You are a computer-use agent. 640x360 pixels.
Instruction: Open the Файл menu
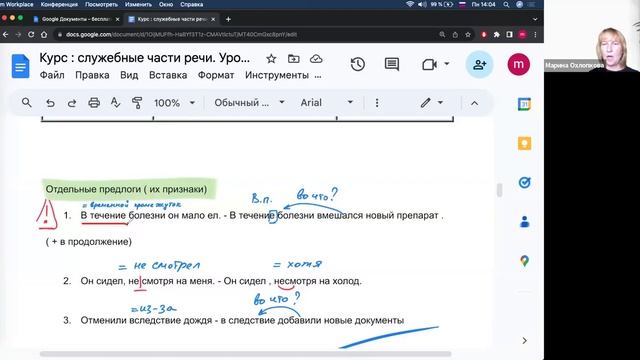(52, 76)
